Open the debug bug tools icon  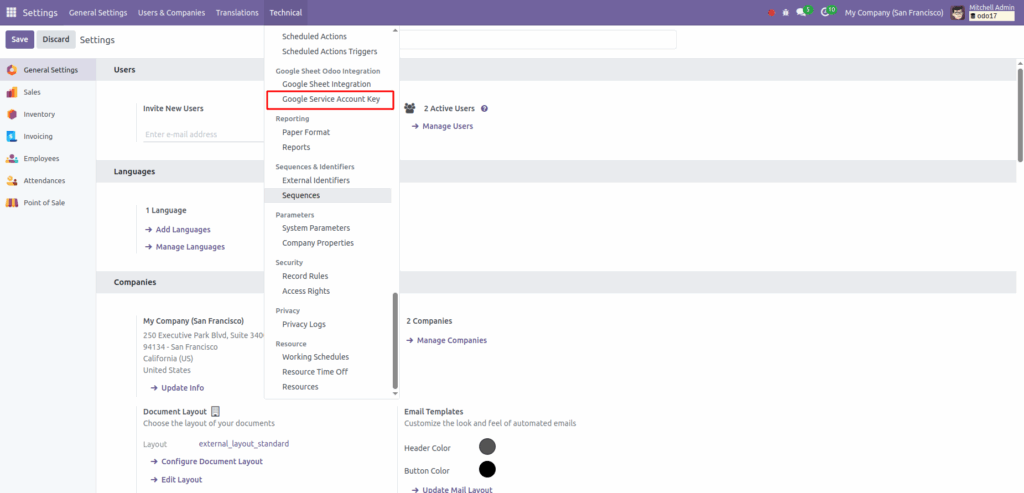pos(786,12)
